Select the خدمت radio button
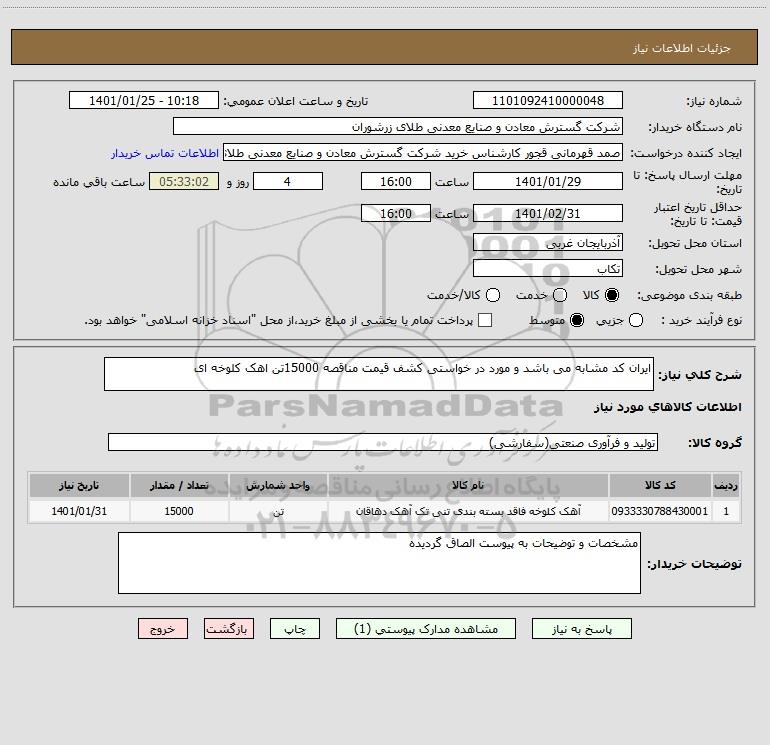This screenshot has height=745, width=770. tap(560, 295)
